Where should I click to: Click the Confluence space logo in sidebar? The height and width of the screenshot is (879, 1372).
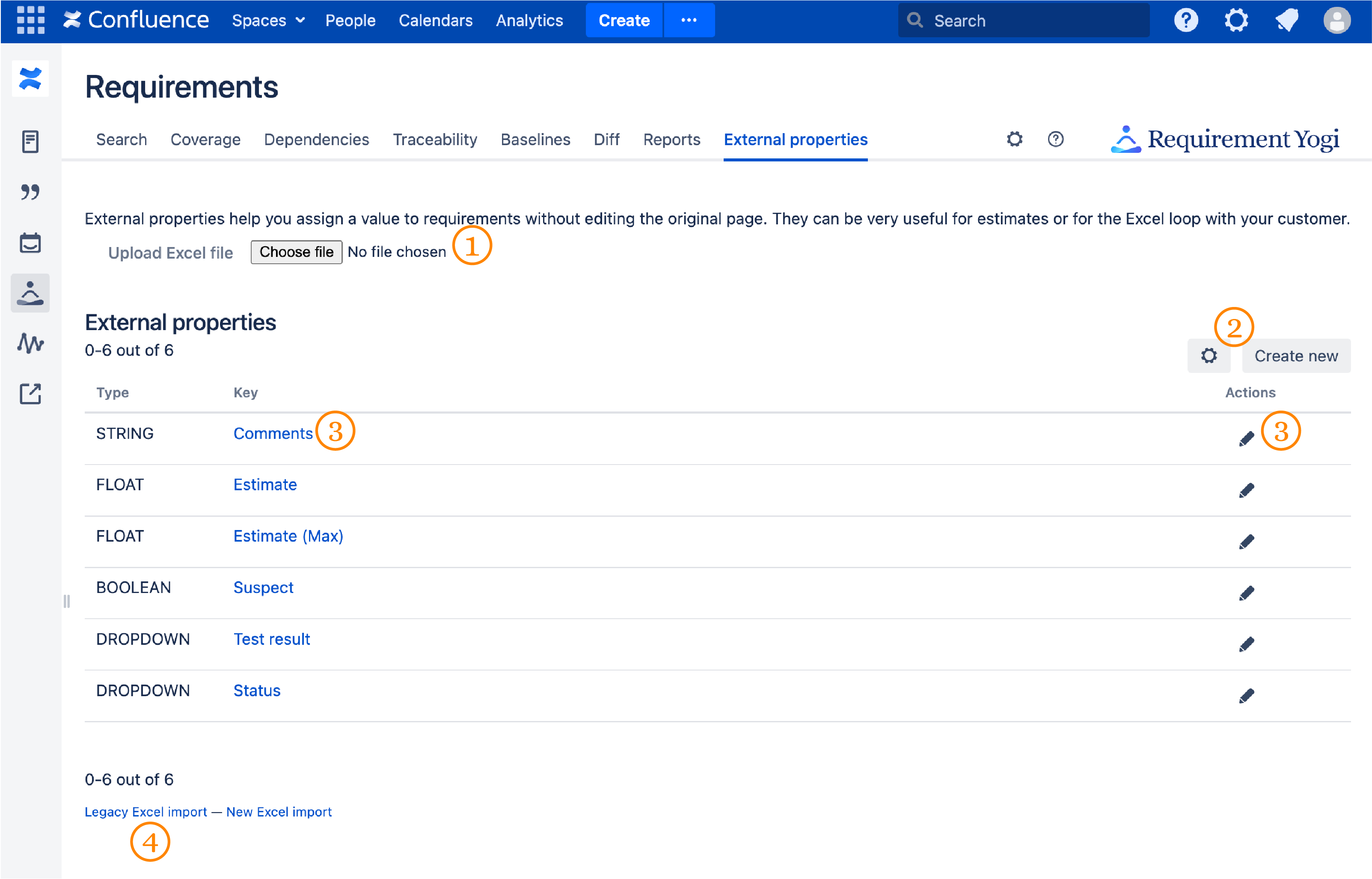pyautogui.click(x=30, y=79)
